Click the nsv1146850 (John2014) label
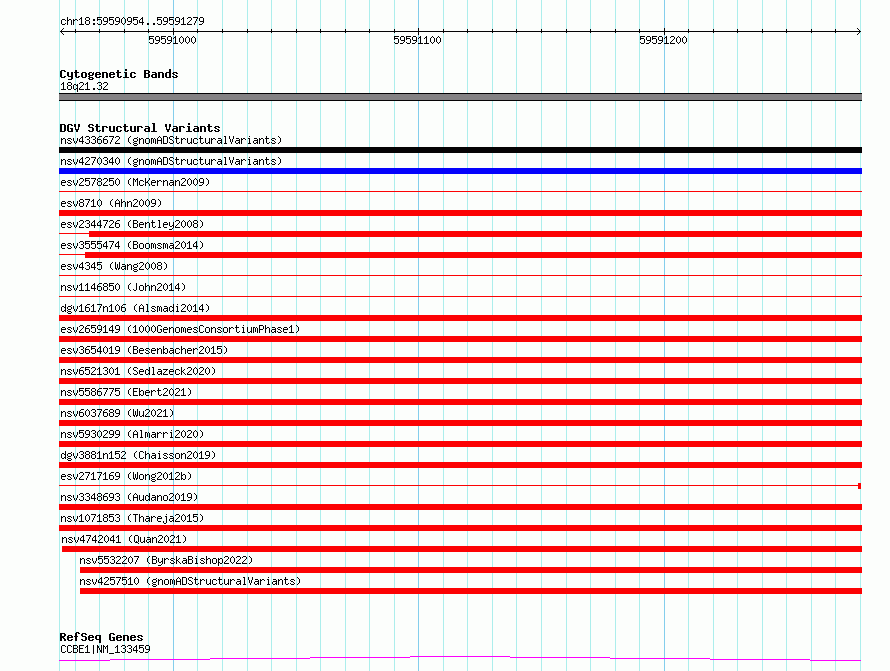The width and height of the screenshot is (890, 671). pos(123,287)
